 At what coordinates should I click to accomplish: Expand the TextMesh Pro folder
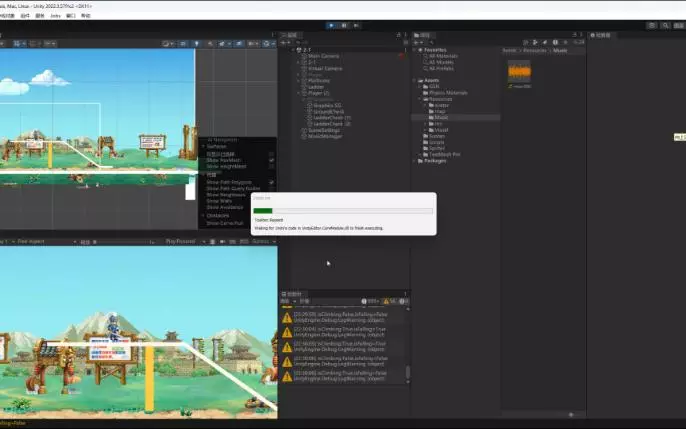click(x=420, y=154)
